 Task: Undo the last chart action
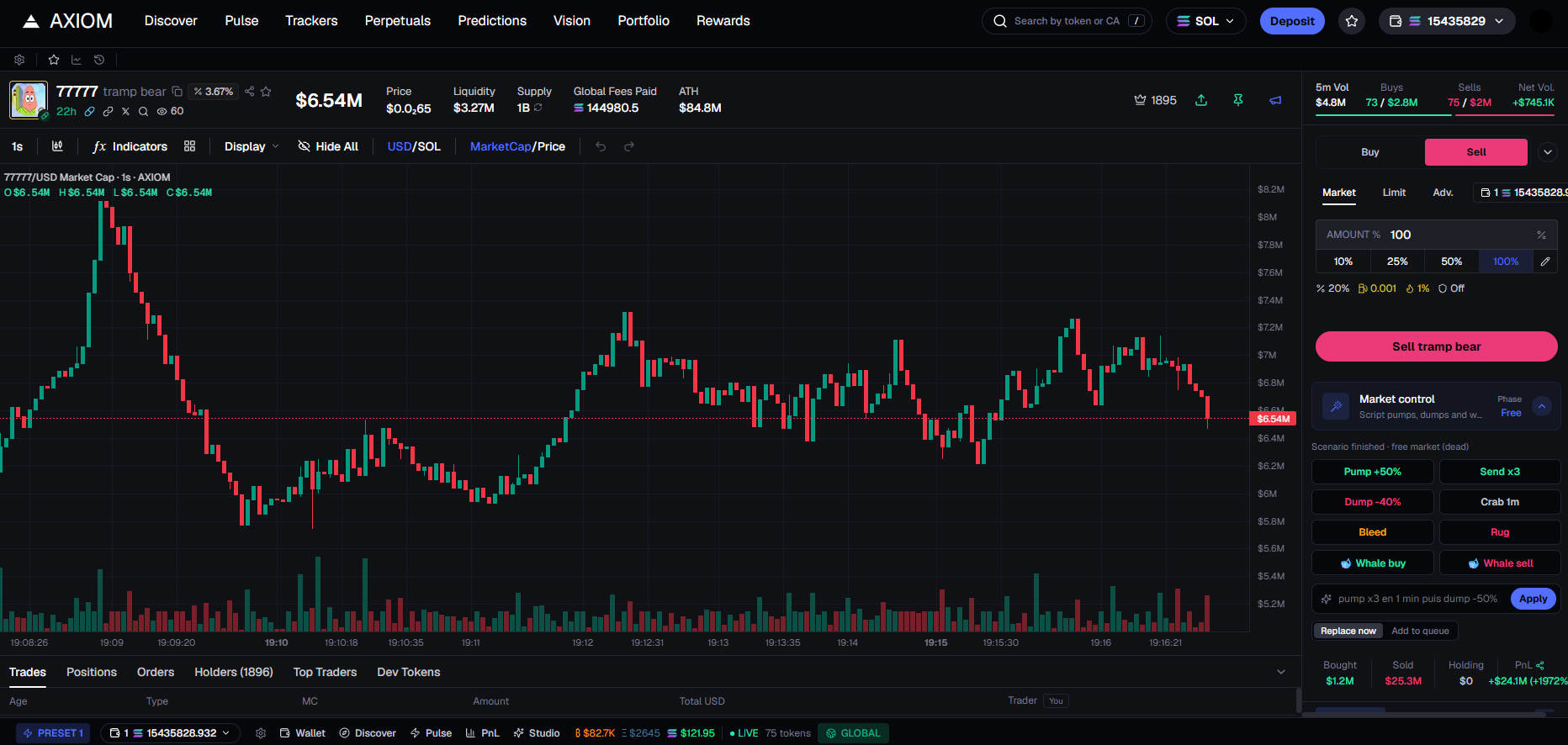(601, 146)
